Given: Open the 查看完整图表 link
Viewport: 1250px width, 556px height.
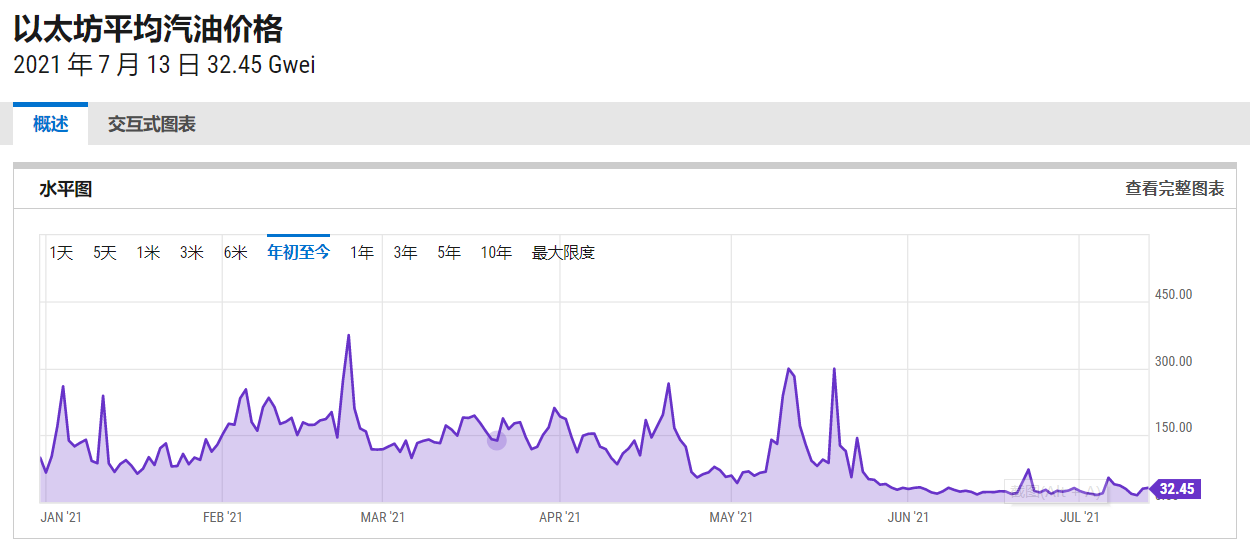Looking at the screenshot, I should tap(1174, 188).
